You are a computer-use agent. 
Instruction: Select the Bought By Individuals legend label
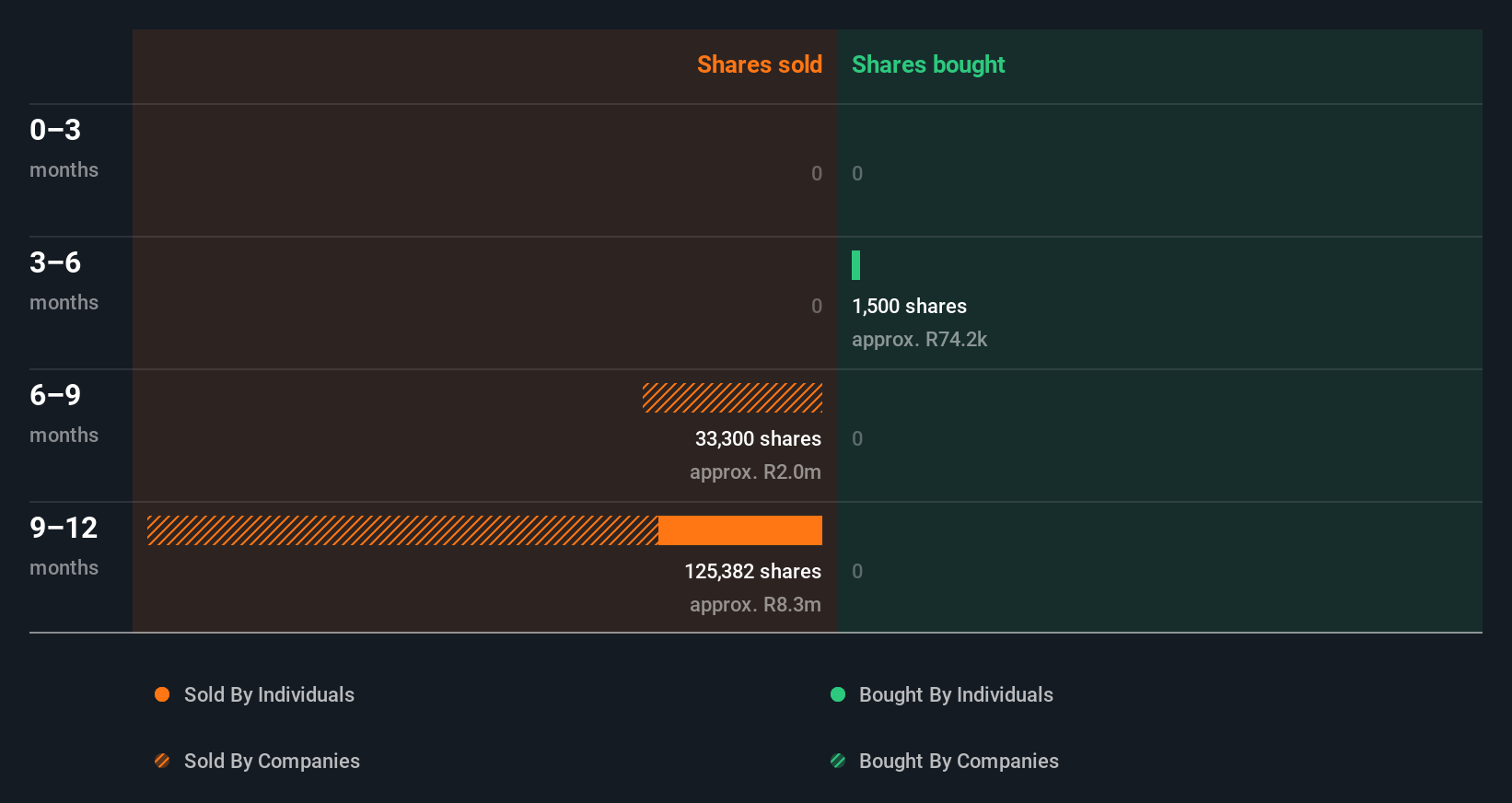click(x=956, y=694)
